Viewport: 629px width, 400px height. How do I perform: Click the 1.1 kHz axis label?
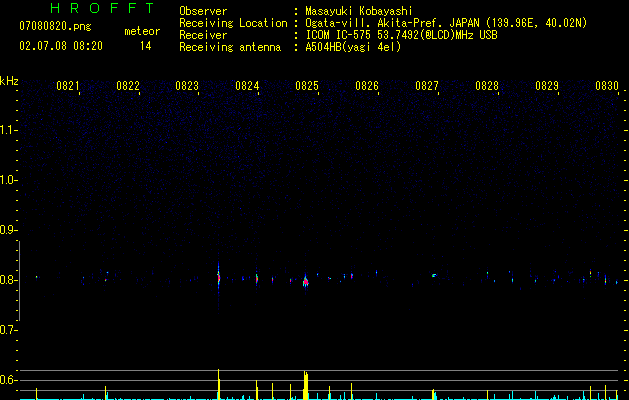[8, 130]
